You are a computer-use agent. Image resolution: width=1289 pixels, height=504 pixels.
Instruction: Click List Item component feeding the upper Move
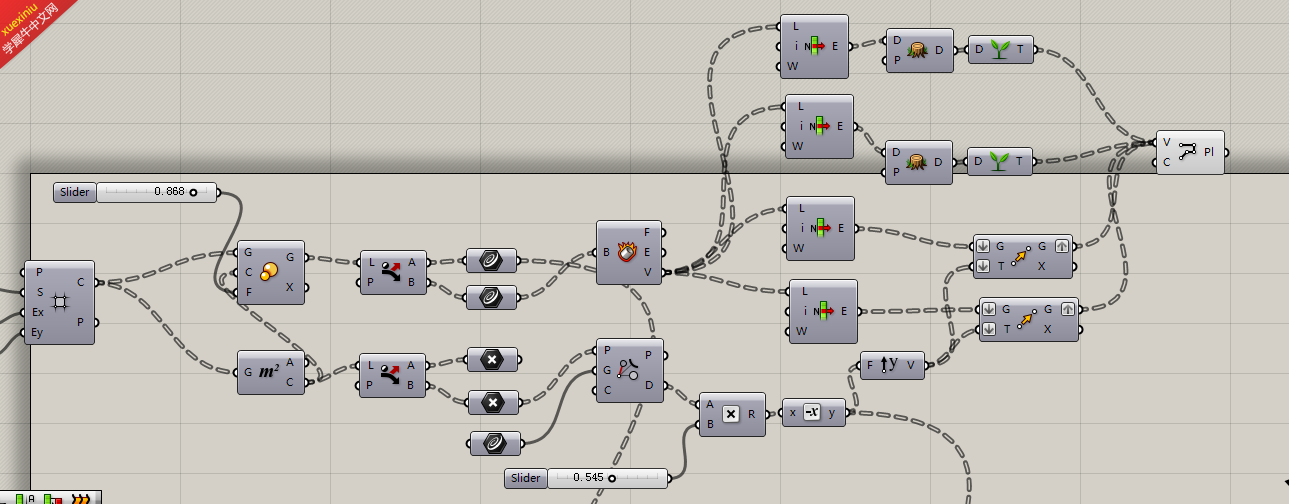(x=820, y=228)
